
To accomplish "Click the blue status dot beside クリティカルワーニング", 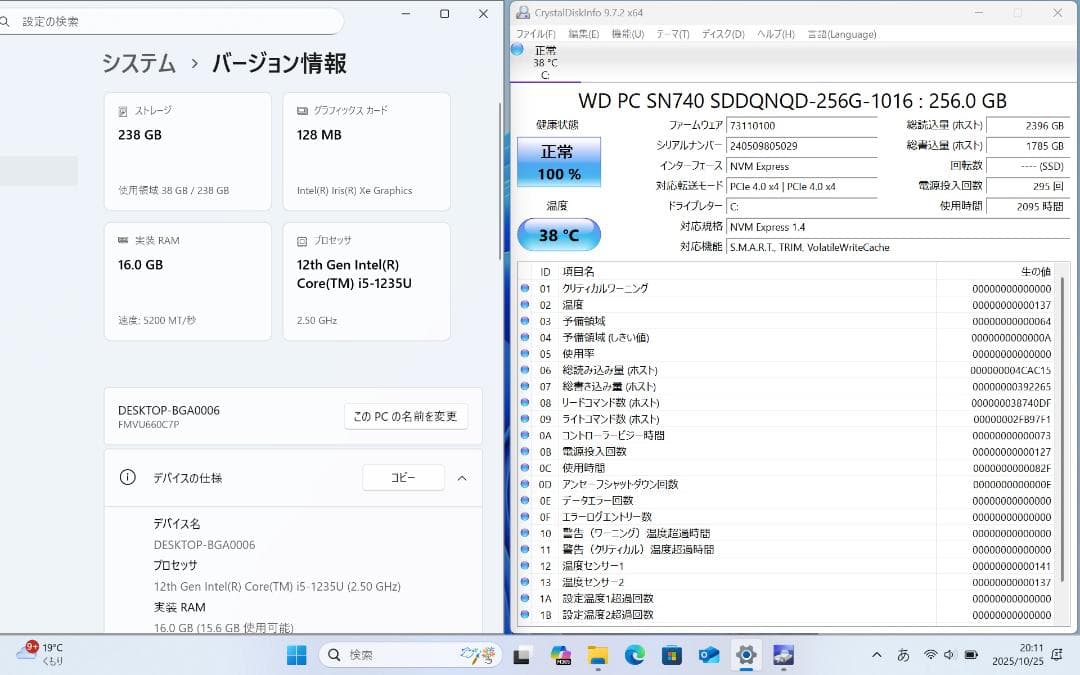I will pyautogui.click(x=525, y=287).
